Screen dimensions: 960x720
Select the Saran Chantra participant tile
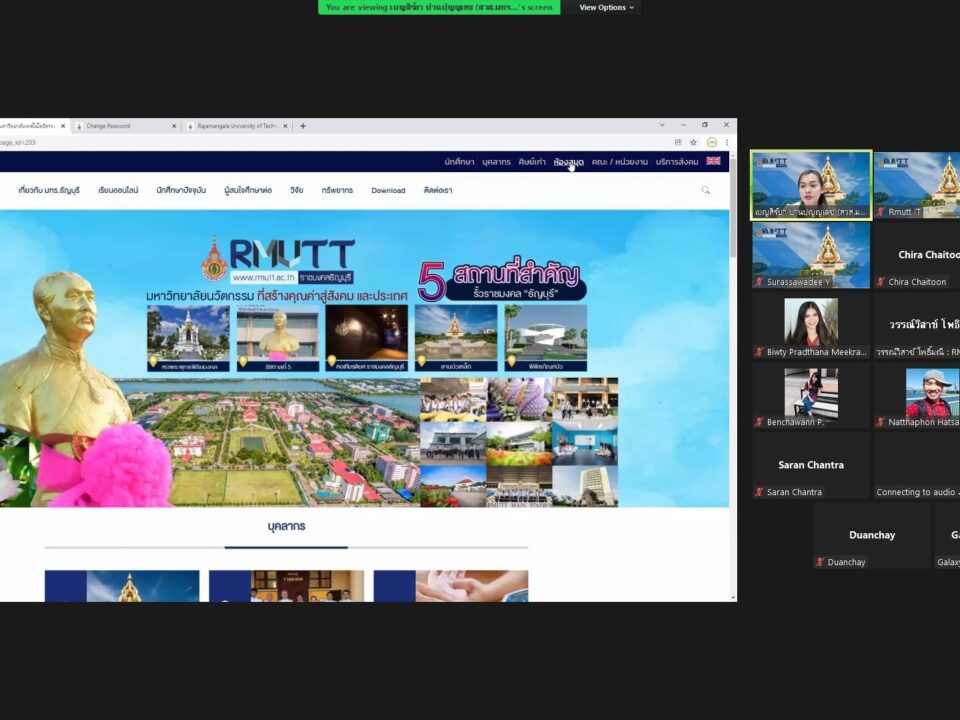(811, 466)
